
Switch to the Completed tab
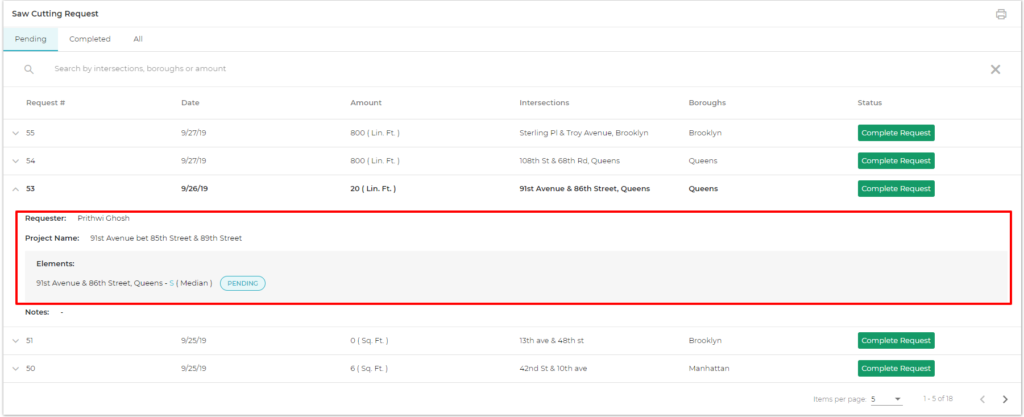[x=89, y=39]
